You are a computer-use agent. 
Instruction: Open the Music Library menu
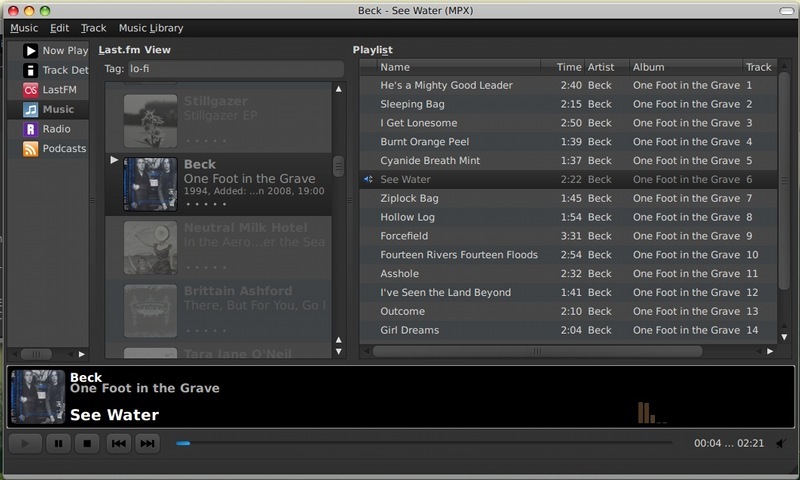pyautogui.click(x=151, y=28)
